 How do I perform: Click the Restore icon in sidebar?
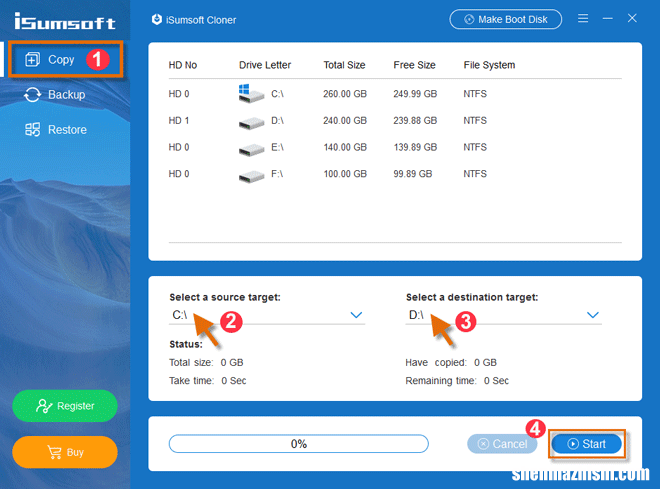pyautogui.click(x=32, y=130)
